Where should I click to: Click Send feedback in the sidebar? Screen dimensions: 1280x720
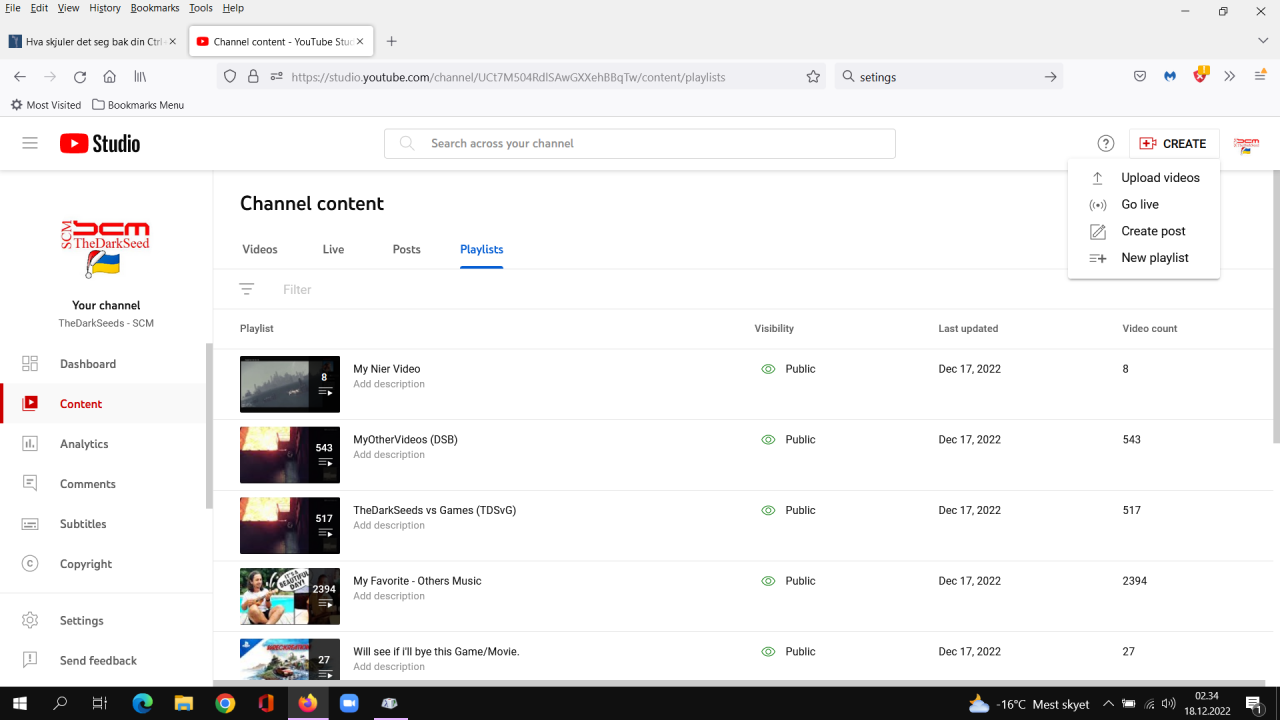[98, 660]
